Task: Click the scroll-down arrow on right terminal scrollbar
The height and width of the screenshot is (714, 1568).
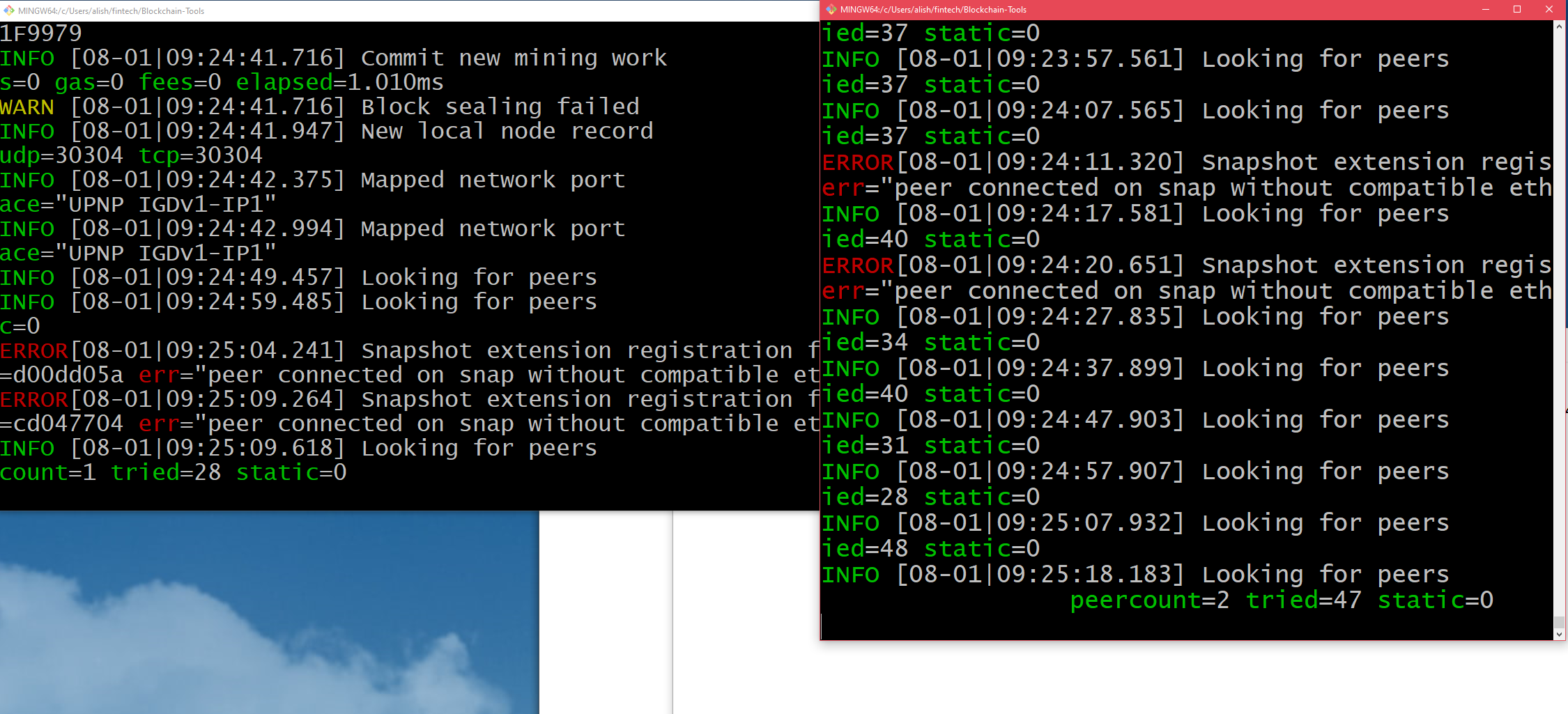Action: click(1558, 635)
